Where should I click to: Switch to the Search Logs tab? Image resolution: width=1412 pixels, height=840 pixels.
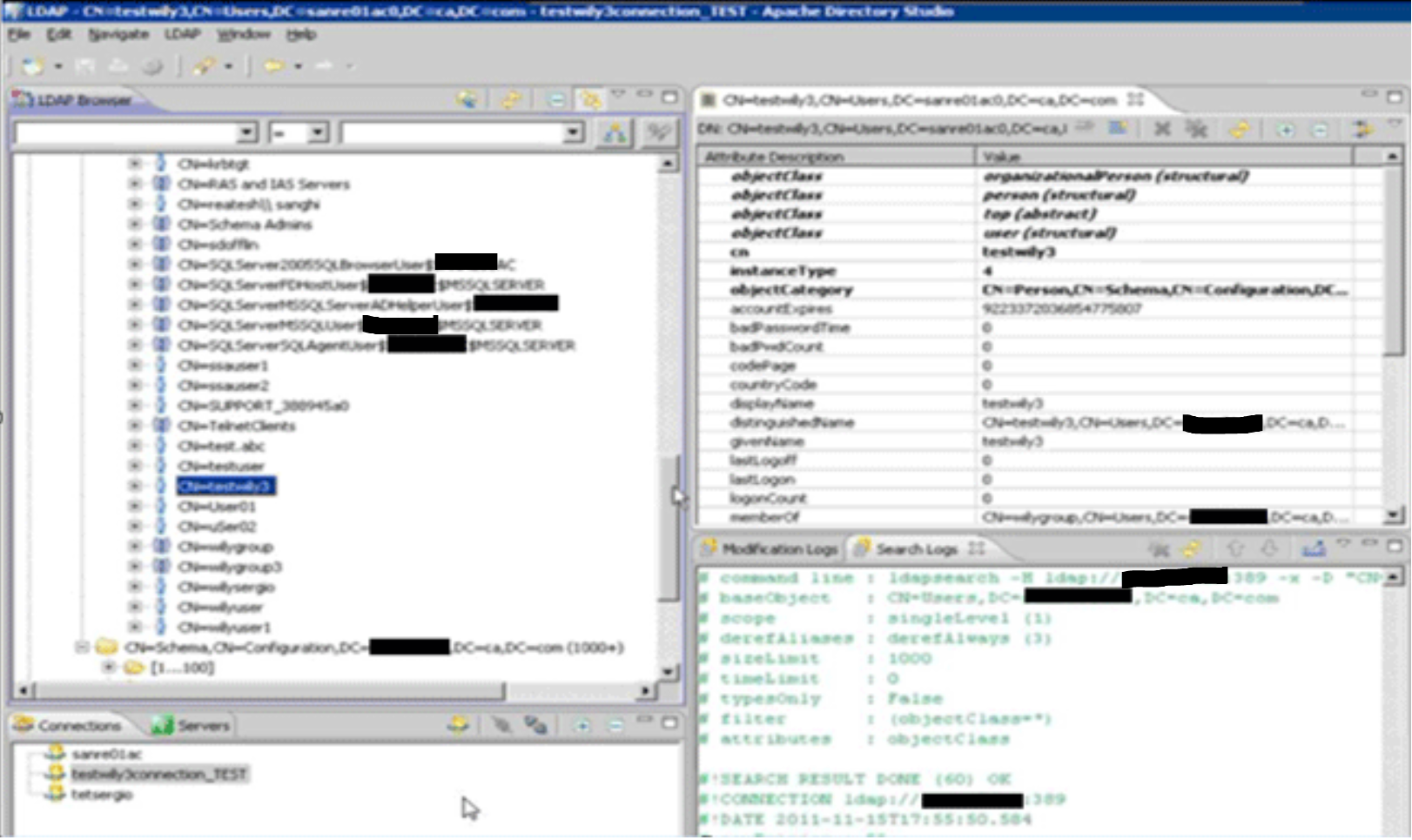920,548
